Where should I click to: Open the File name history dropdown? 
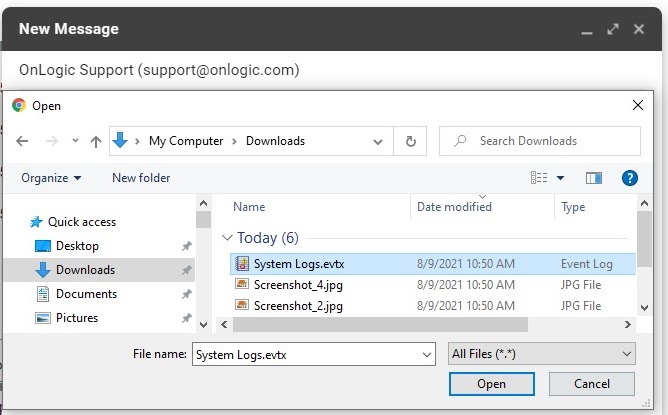click(x=428, y=354)
